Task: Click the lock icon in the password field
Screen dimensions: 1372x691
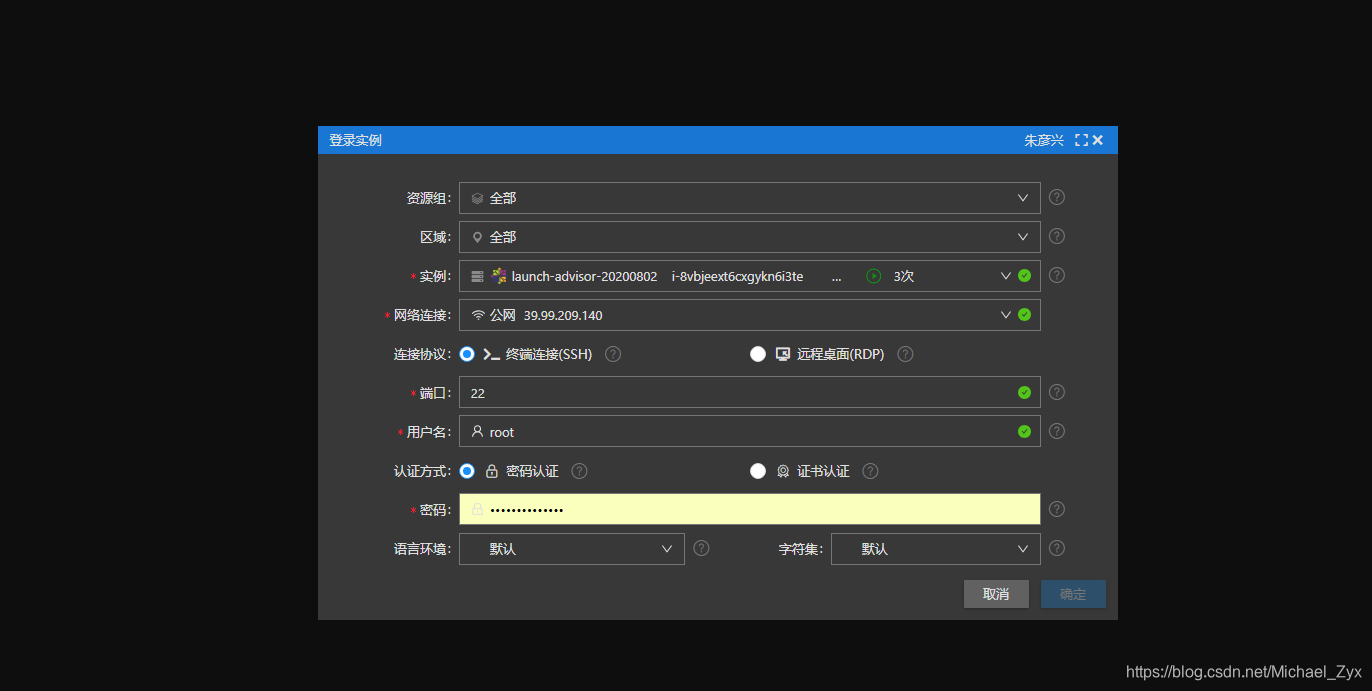Action: coord(477,509)
